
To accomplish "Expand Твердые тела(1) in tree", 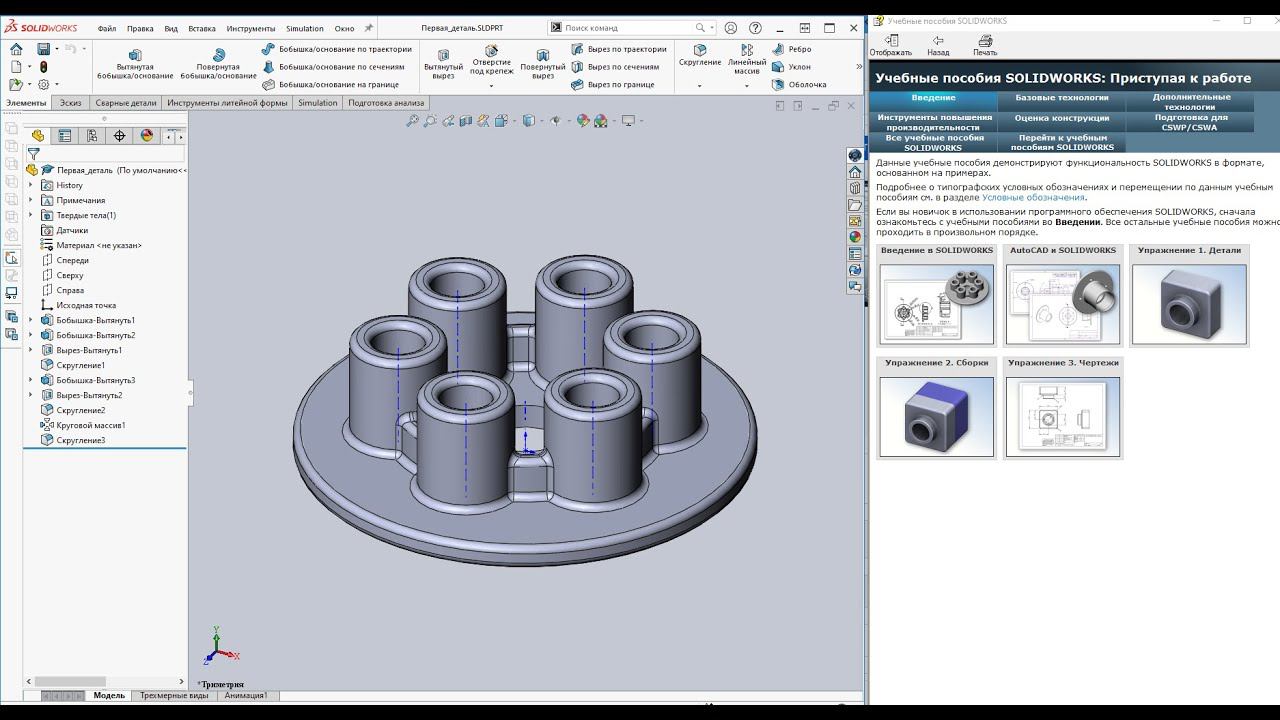I will (x=31, y=215).
